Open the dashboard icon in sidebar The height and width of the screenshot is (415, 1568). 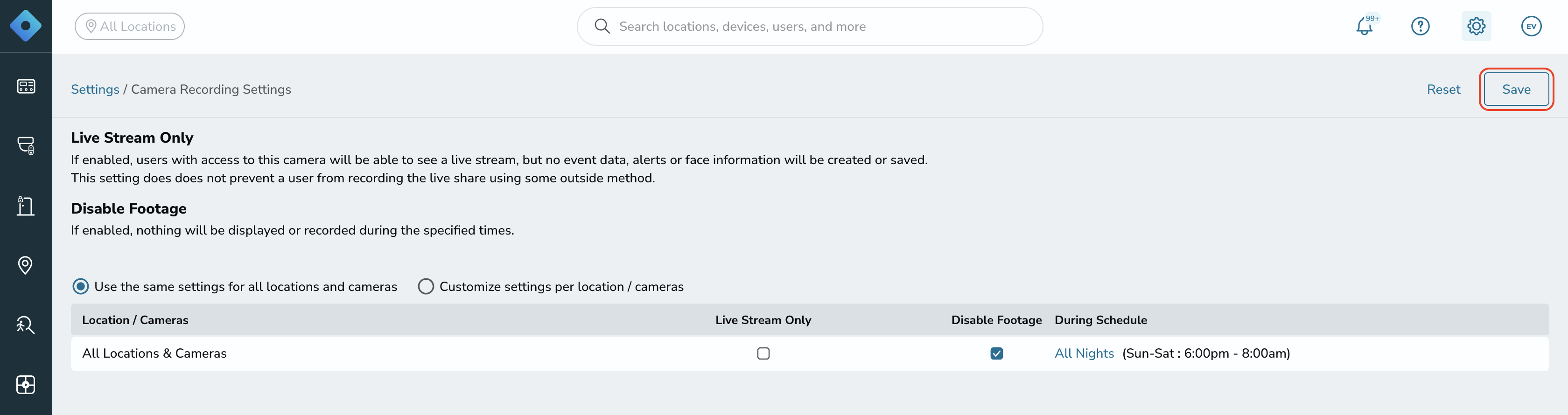coord(26,86)
